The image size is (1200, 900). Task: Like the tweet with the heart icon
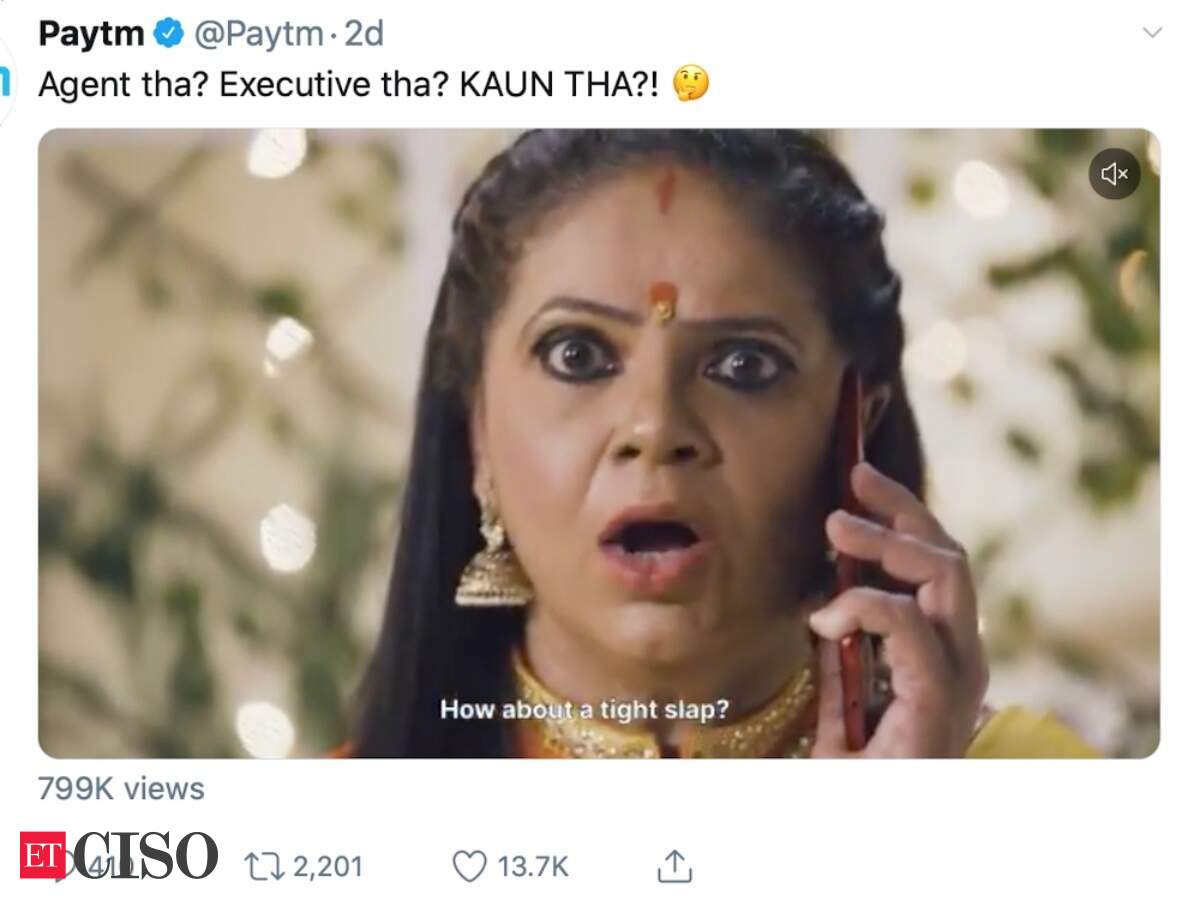pos(469,866)
